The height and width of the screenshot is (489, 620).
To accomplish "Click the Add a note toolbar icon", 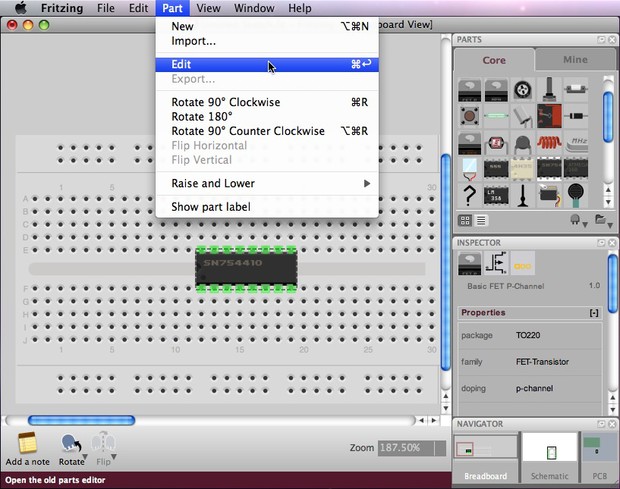I will 27,443.
